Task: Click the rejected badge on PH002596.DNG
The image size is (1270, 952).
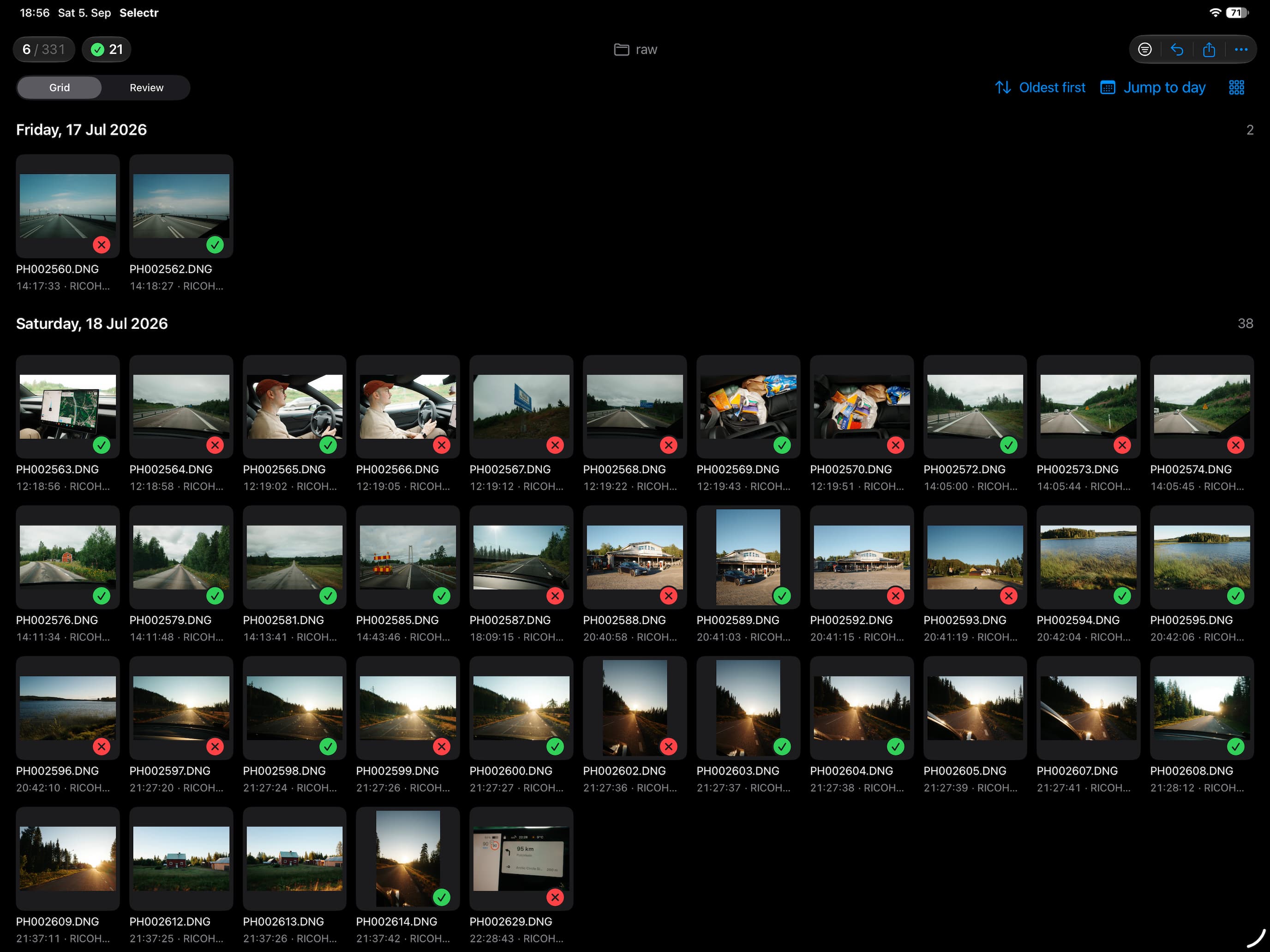Action: coord(102,747)
